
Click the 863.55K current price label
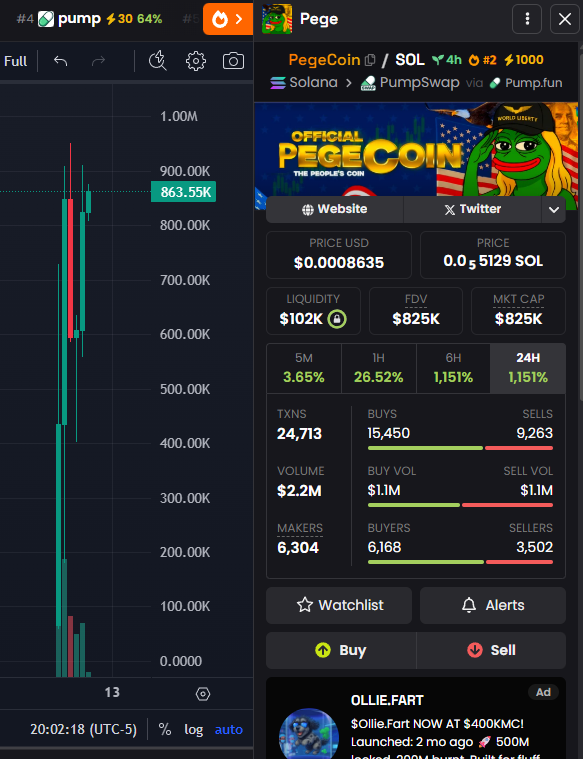184,192
